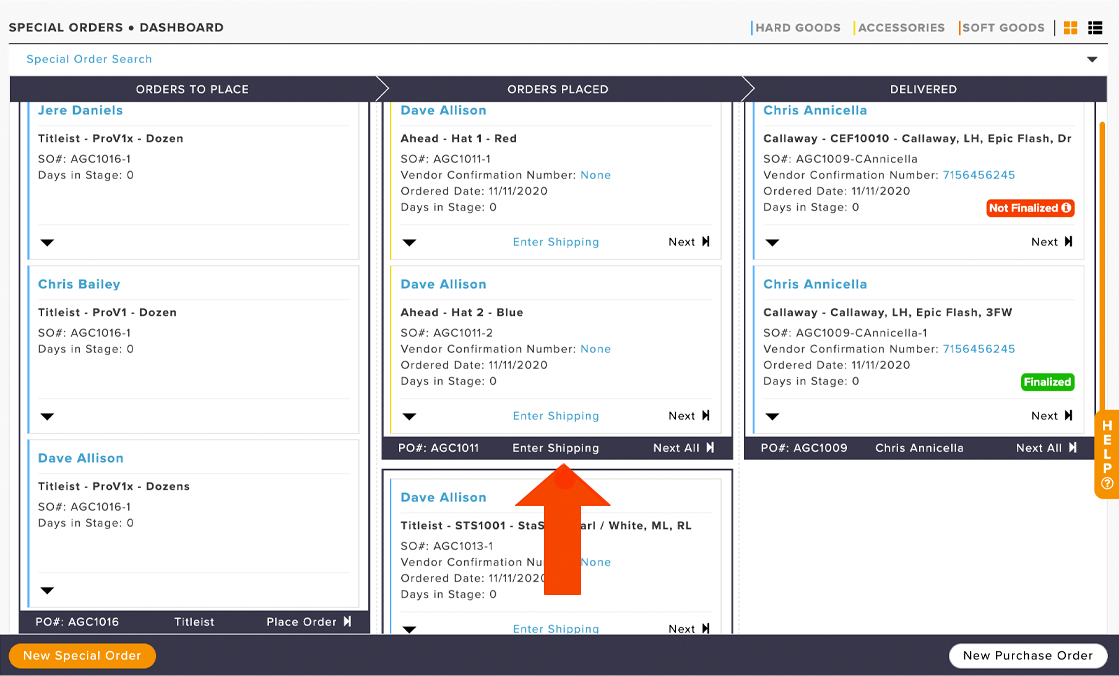This screenshot has height=676, width=1119.
Task: Edit vendor confirmation None on Hat 1 Red
Action: 595,175
